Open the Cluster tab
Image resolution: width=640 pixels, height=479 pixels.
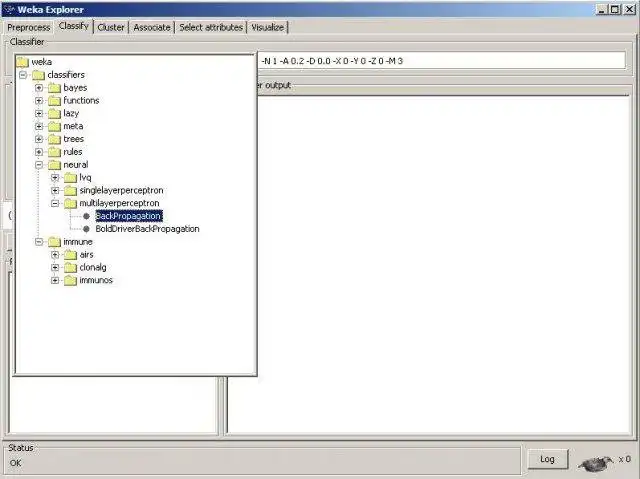tap(111, 27)
